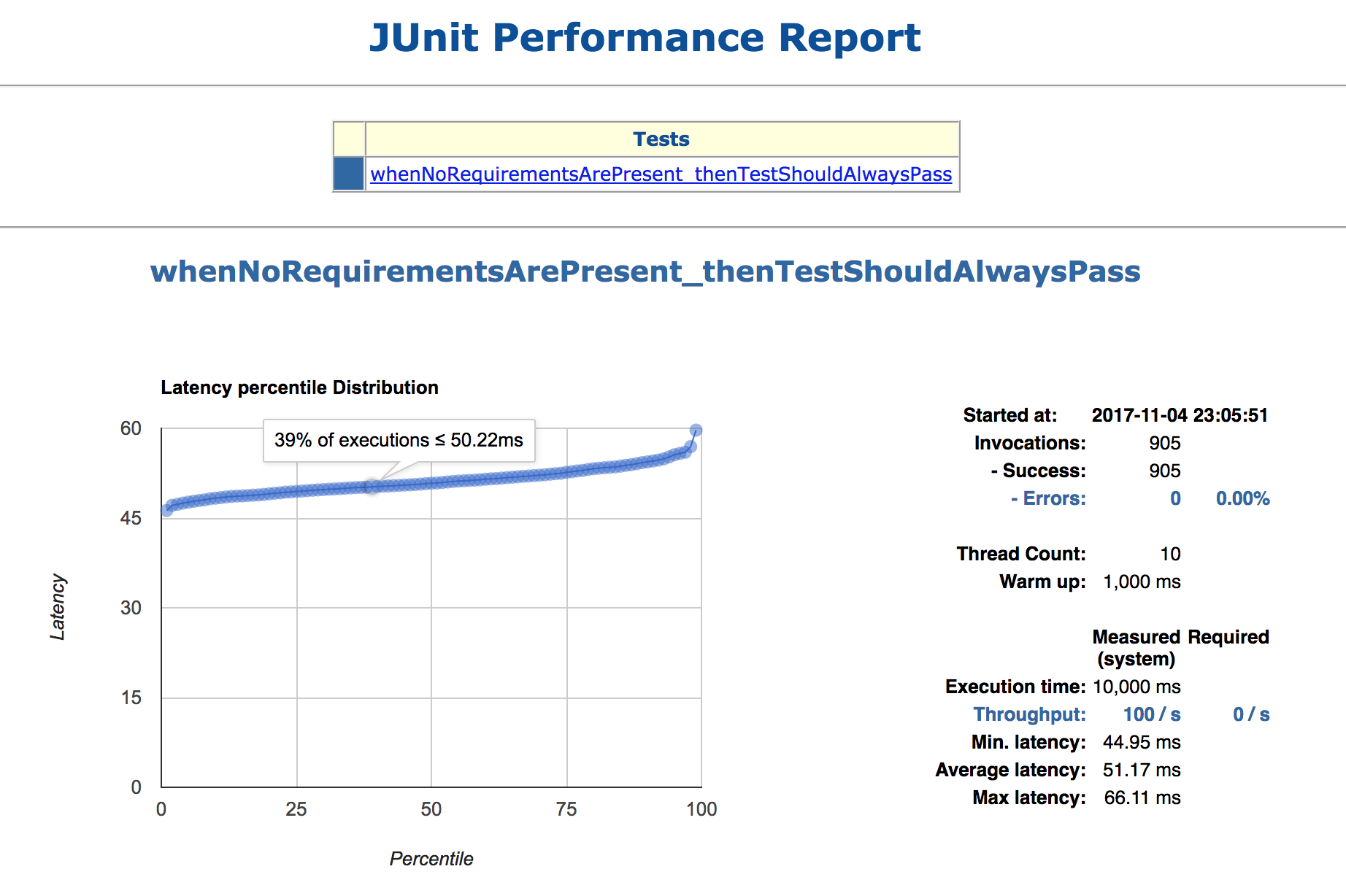Click the 'Latency percentile Distribution' chart title
The width and height of the screenshot is (1346, 896).
point(299,387)
